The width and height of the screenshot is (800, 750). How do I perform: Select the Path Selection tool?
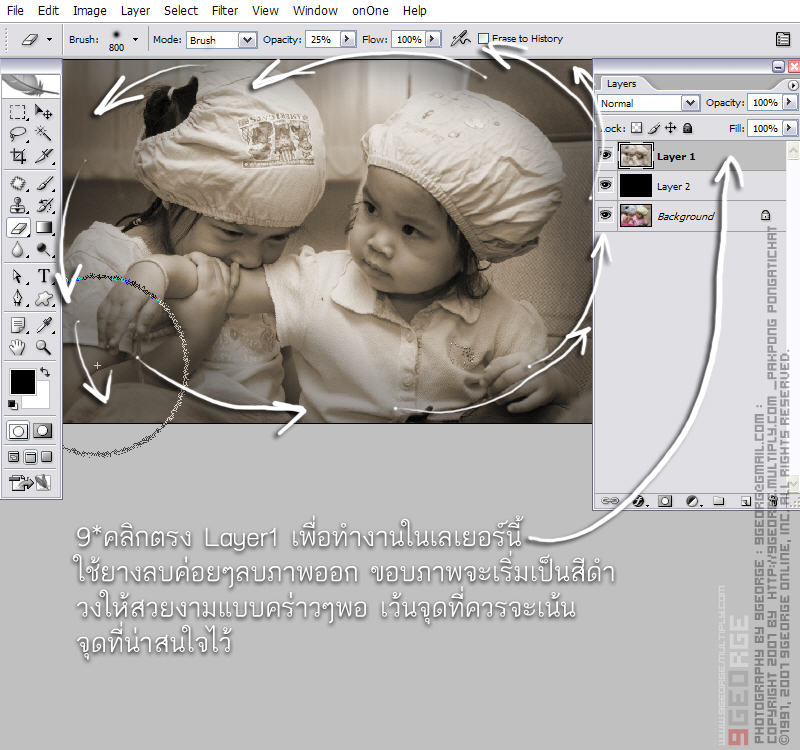click(x=18, y=276)
